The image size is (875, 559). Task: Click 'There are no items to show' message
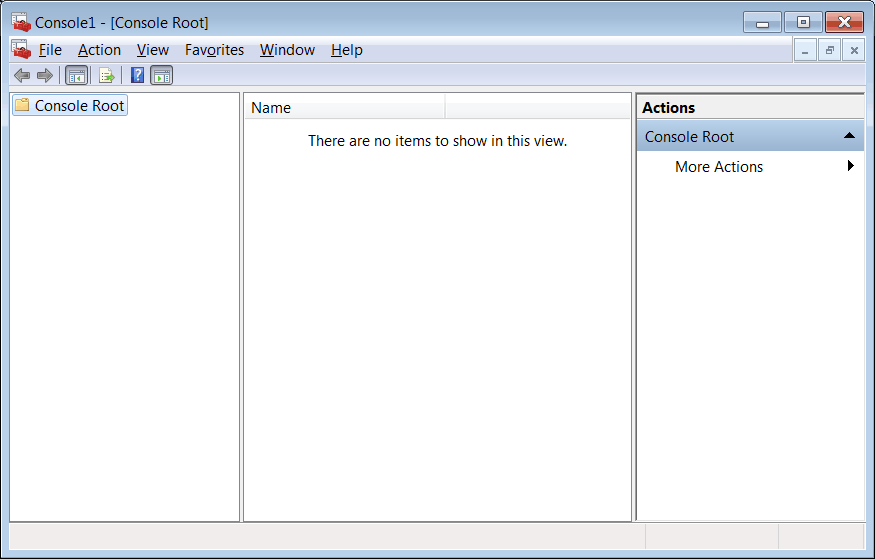click(438, 141)
